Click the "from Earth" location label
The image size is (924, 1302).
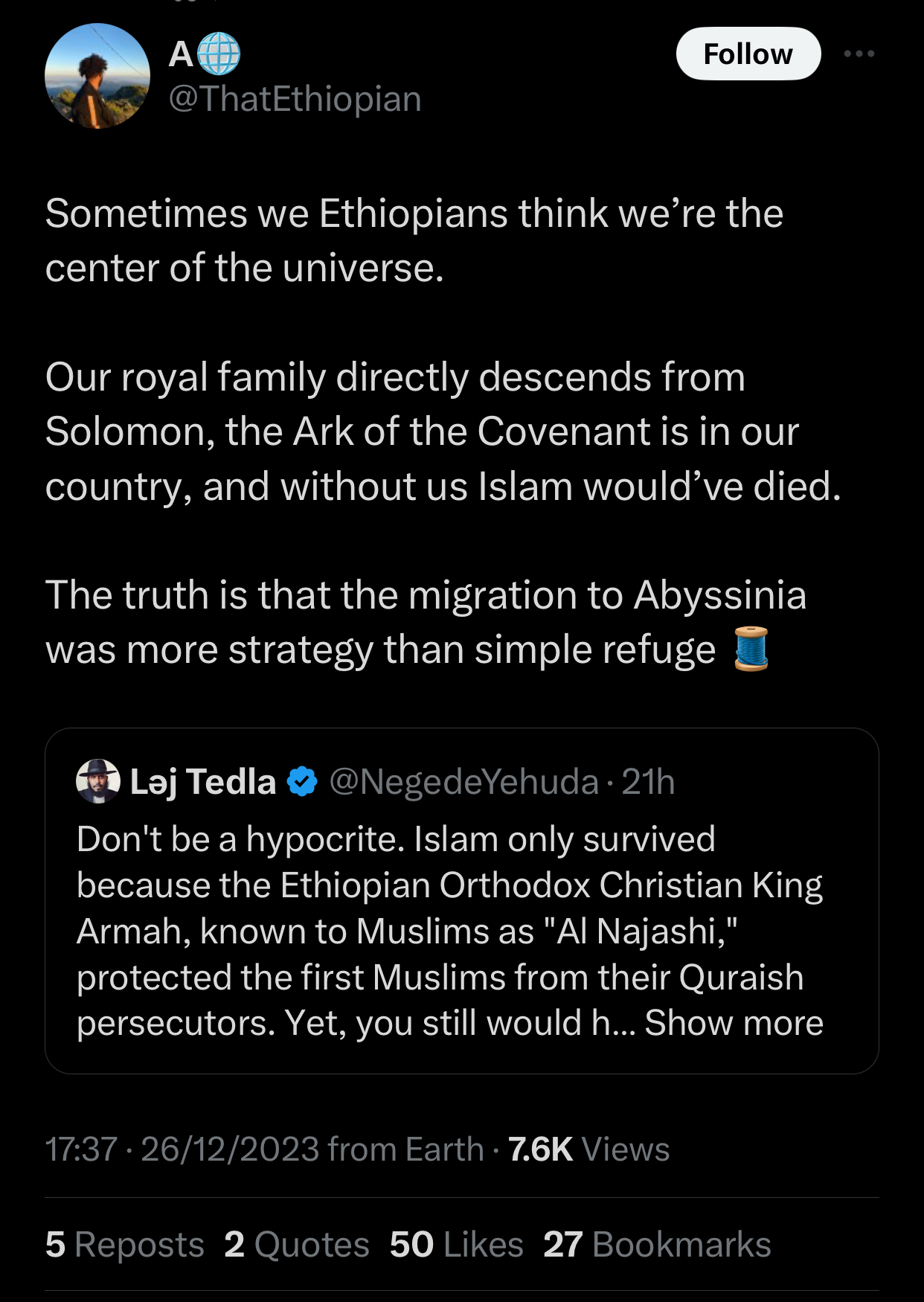point(405,1149)
